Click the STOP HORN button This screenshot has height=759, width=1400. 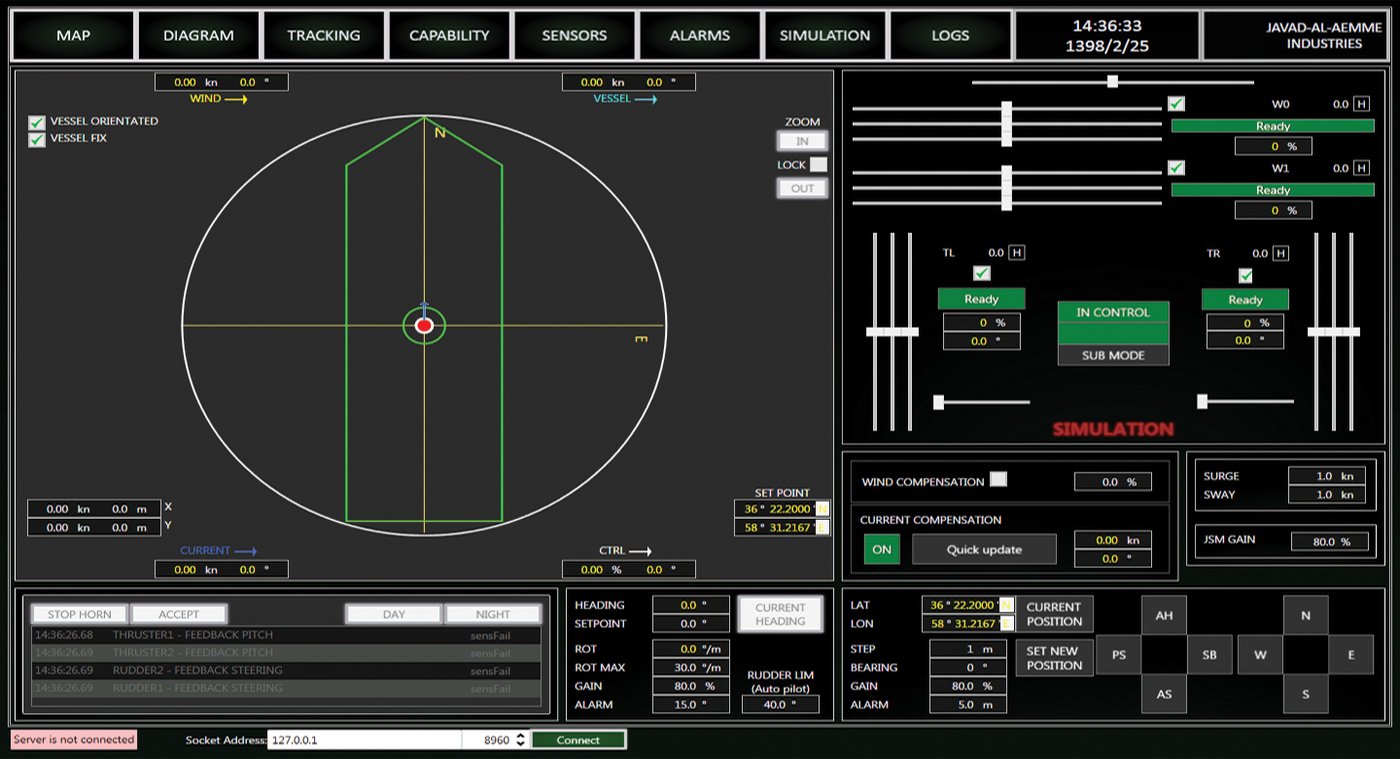coord(79,614)
